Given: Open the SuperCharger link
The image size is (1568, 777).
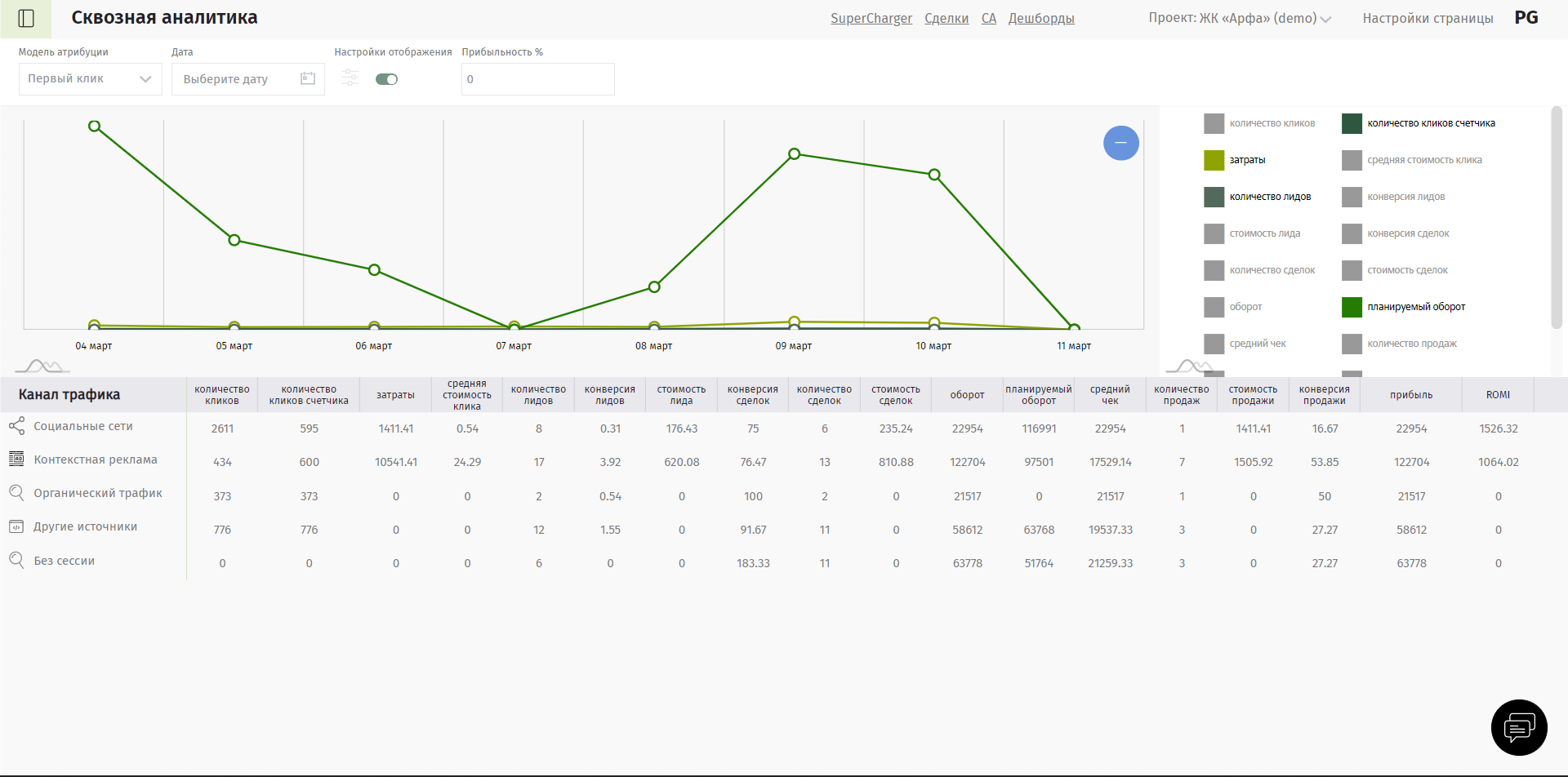Looking at the screenshot, I should pyautogui.click(x=871, y=18).
